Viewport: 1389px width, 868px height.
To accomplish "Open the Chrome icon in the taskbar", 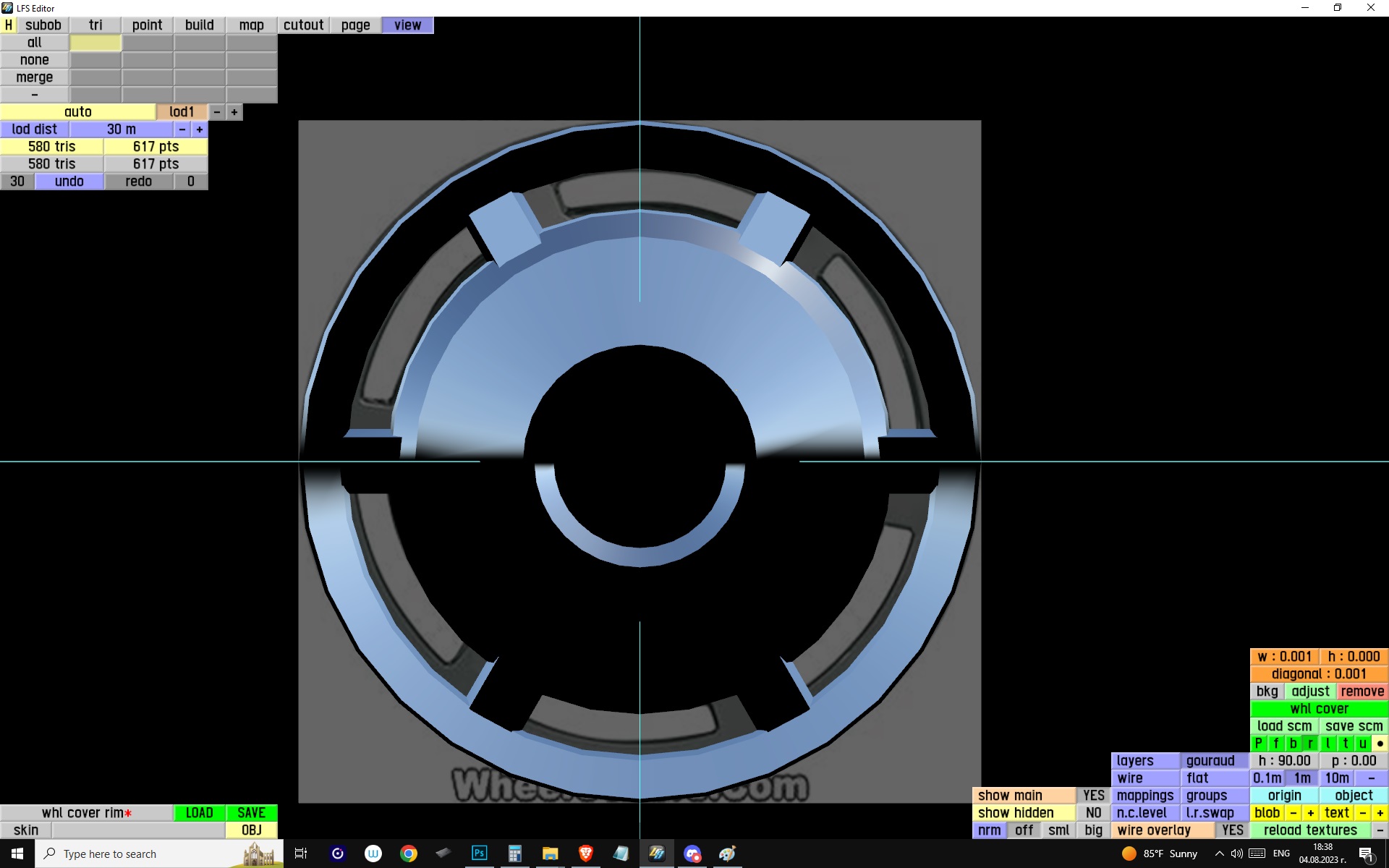I will 409,854.
